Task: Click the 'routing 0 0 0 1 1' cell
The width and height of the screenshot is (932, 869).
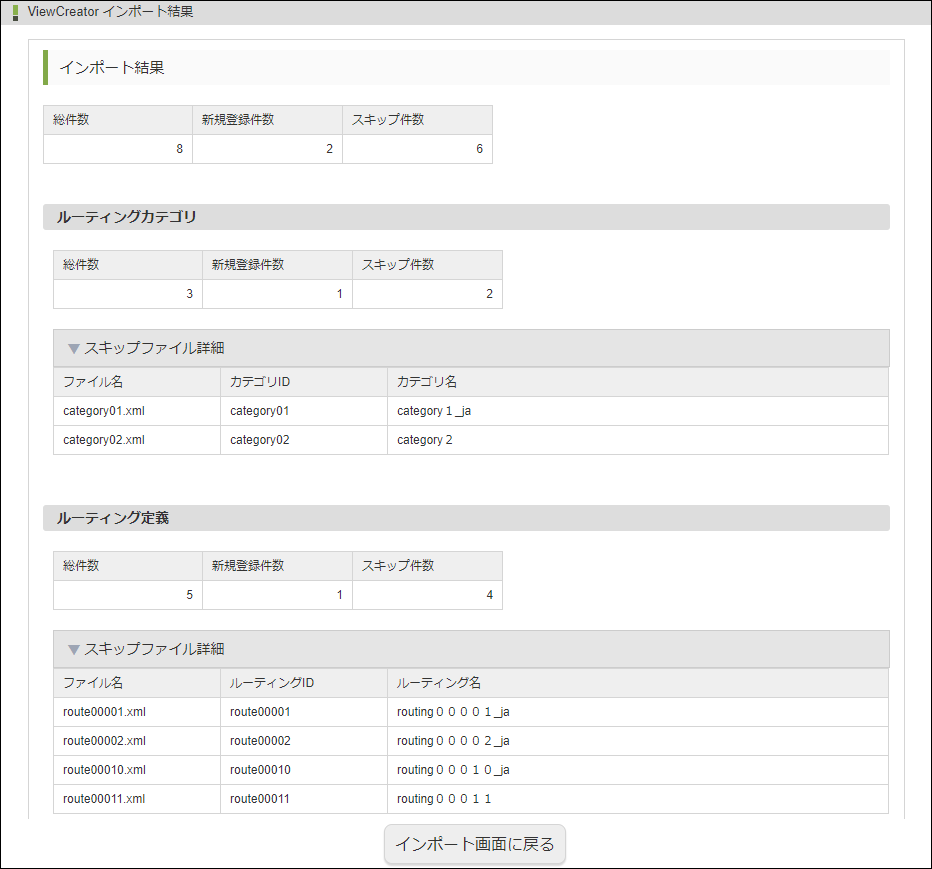Action: [x=638, y=799]
